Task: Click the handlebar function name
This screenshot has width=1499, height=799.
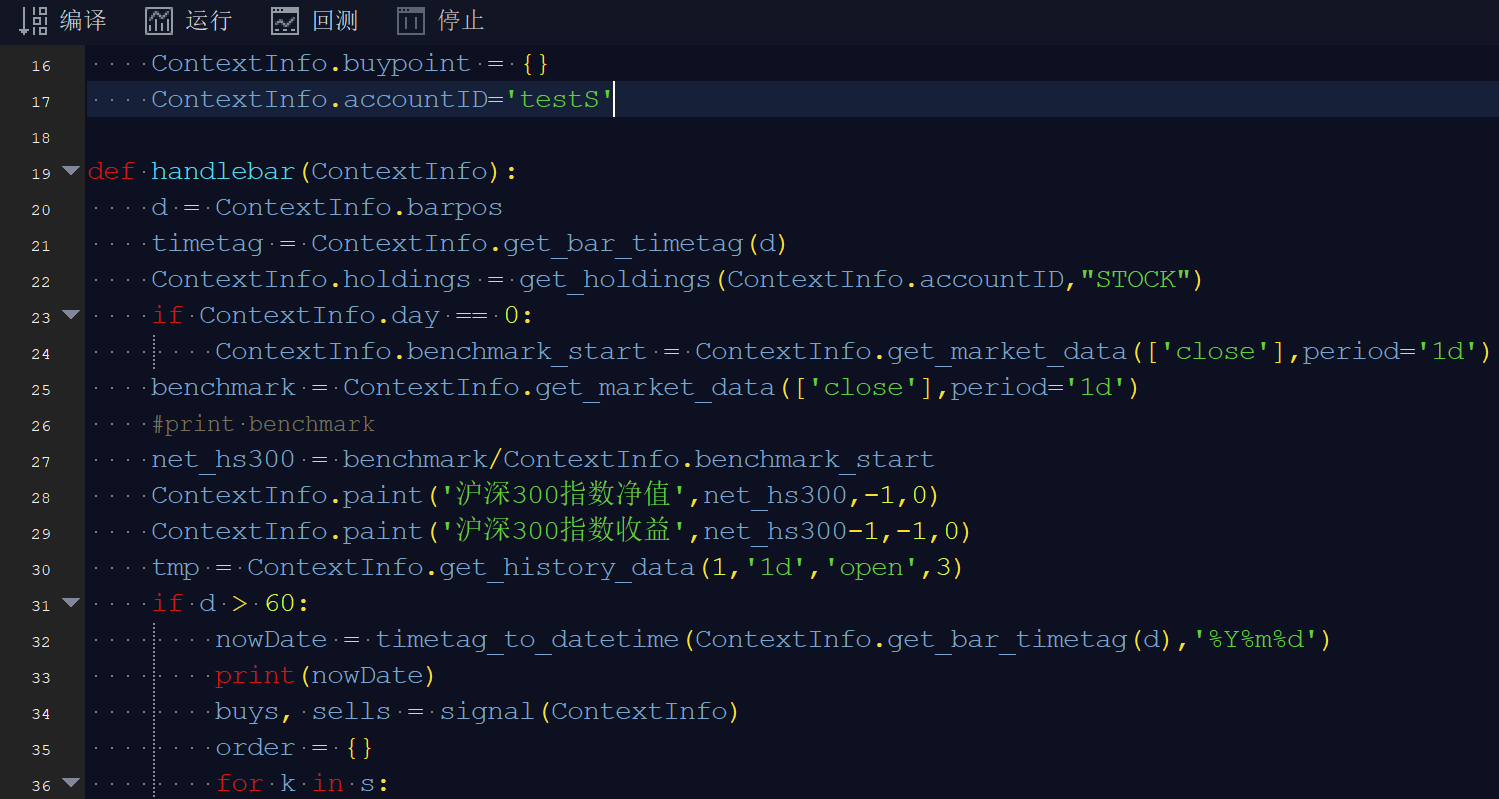Action: click(x=223, y=172)
